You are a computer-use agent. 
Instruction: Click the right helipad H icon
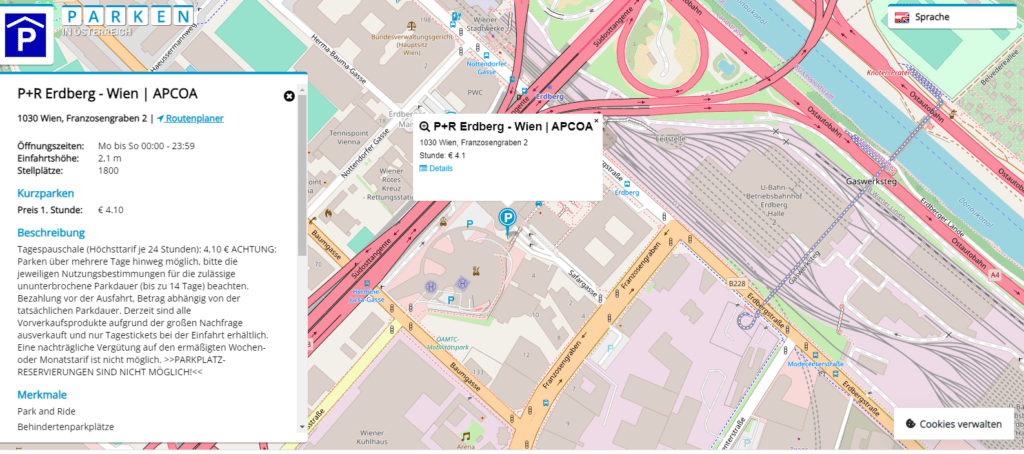click(x=463, y=282)
